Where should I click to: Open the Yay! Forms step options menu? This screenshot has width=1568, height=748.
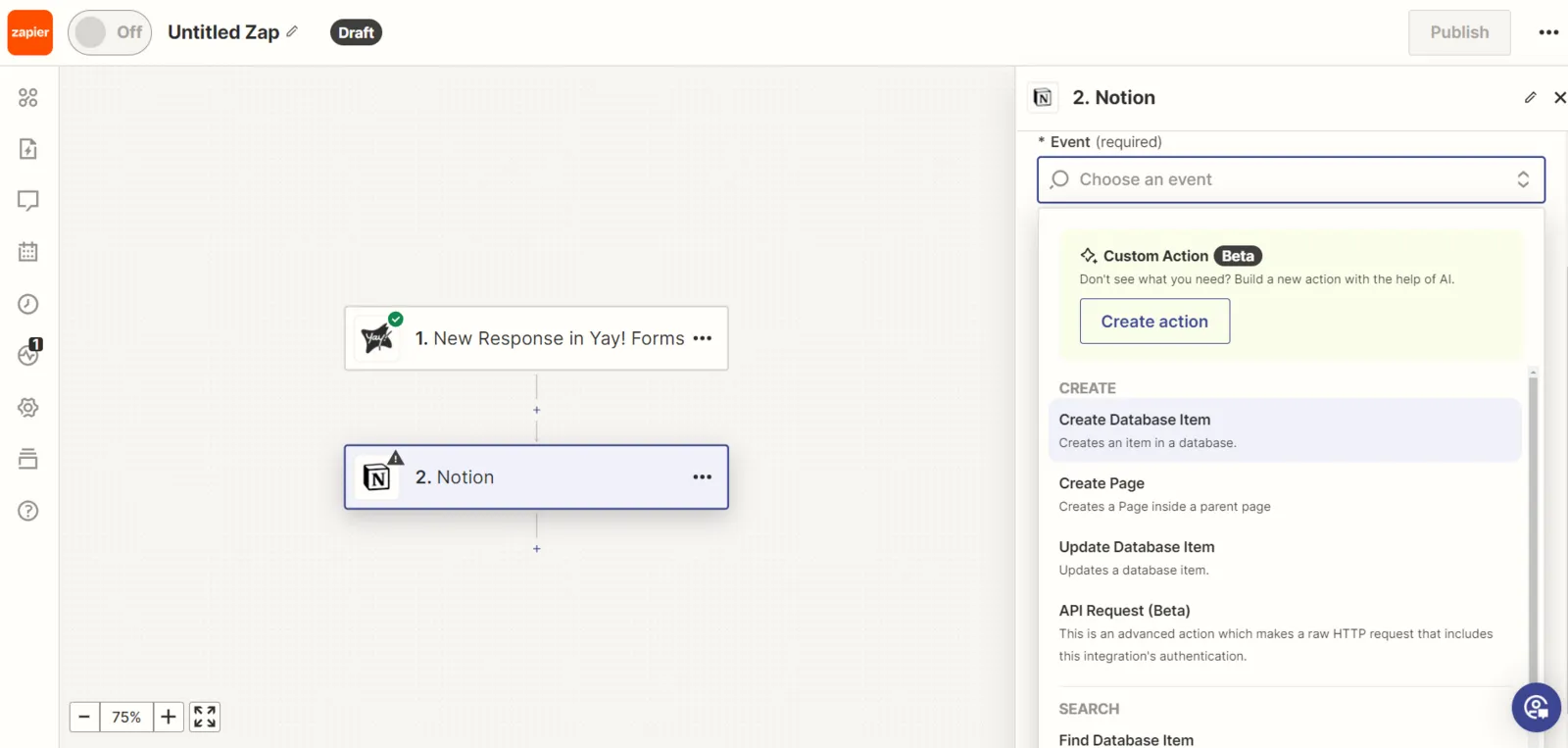click(x=702, y=338)
